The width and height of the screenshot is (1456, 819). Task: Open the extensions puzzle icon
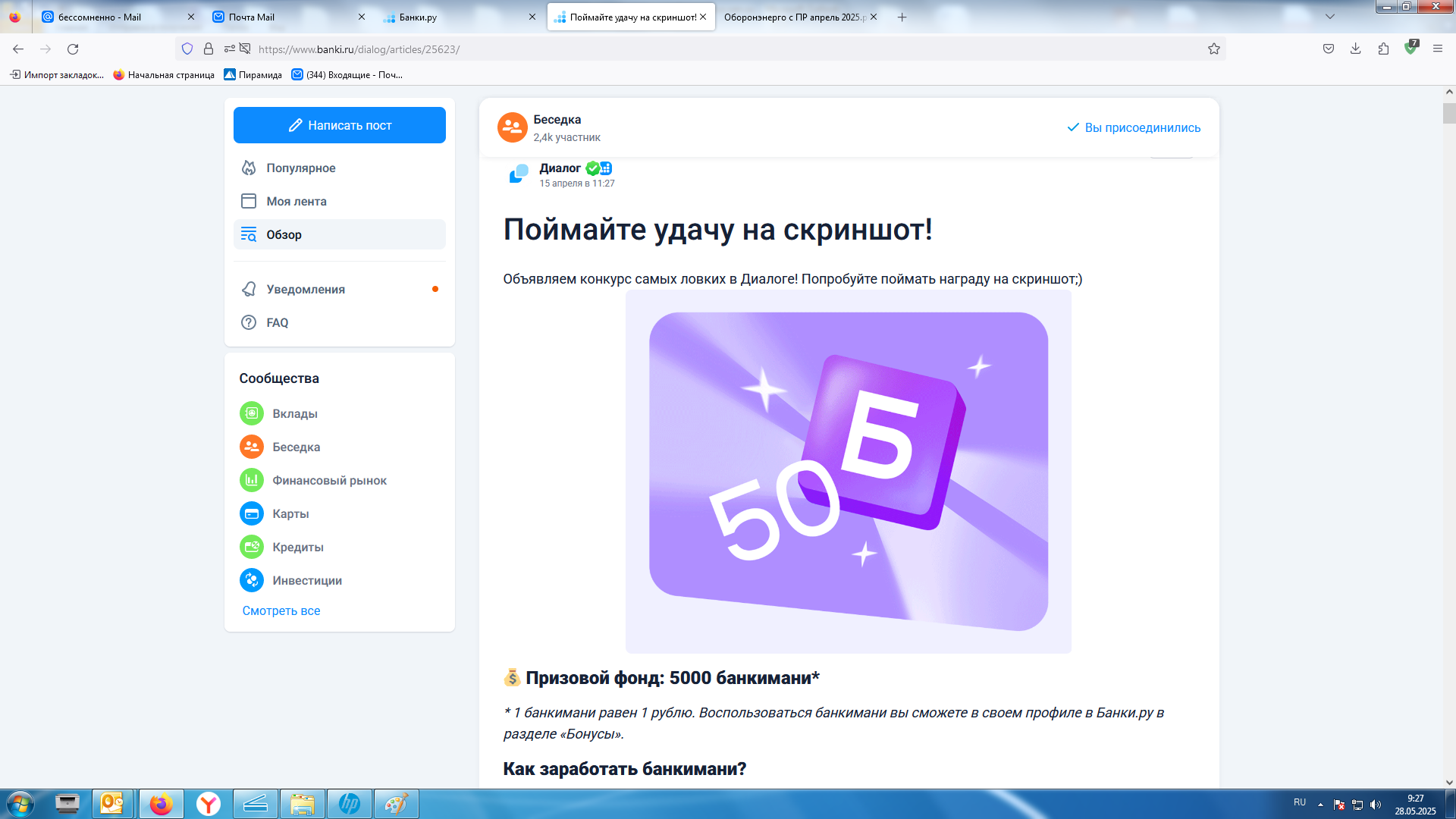(x=1383, y=49)
